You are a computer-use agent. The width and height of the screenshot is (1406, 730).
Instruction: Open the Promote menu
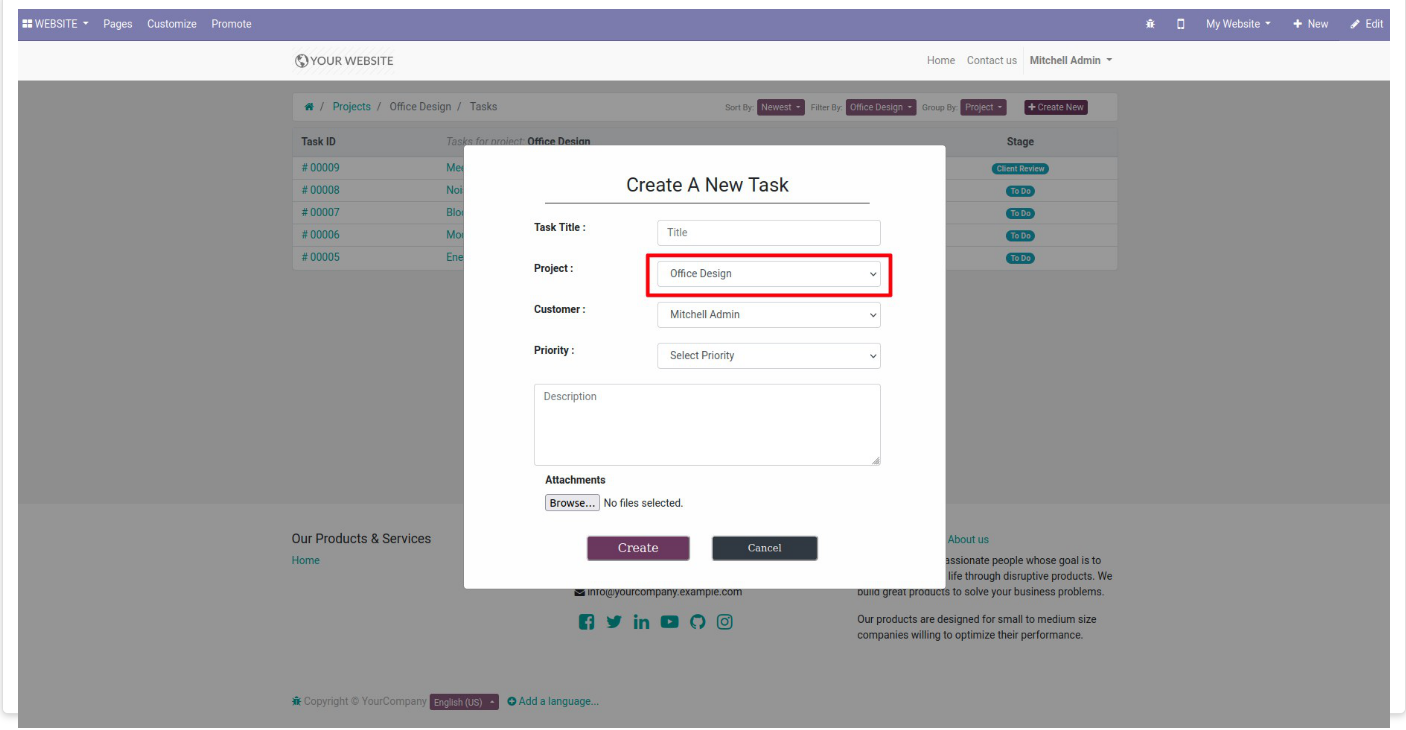(231, 24)
